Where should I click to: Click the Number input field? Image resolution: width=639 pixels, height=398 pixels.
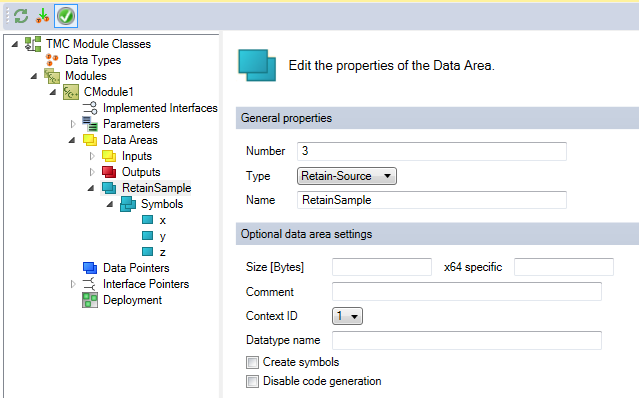[432, 151]
